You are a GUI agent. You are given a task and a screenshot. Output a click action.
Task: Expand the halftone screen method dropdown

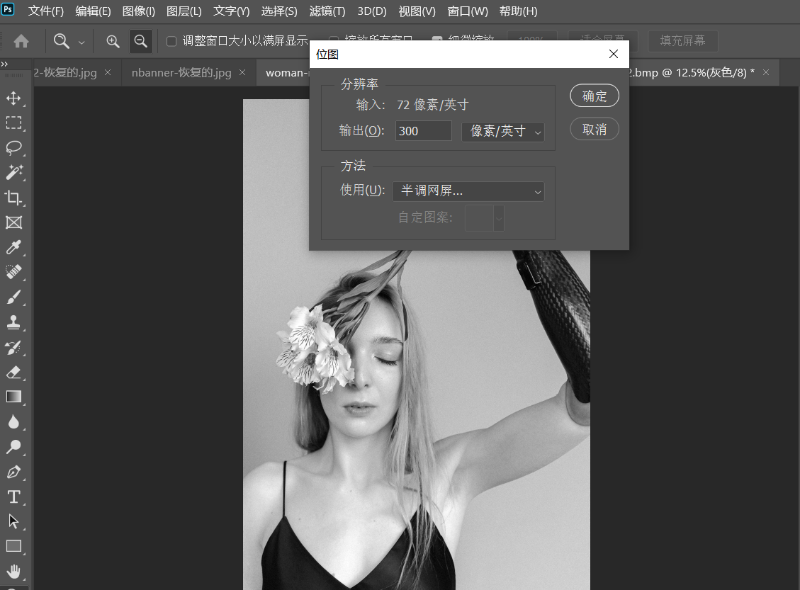pos(467,191)
